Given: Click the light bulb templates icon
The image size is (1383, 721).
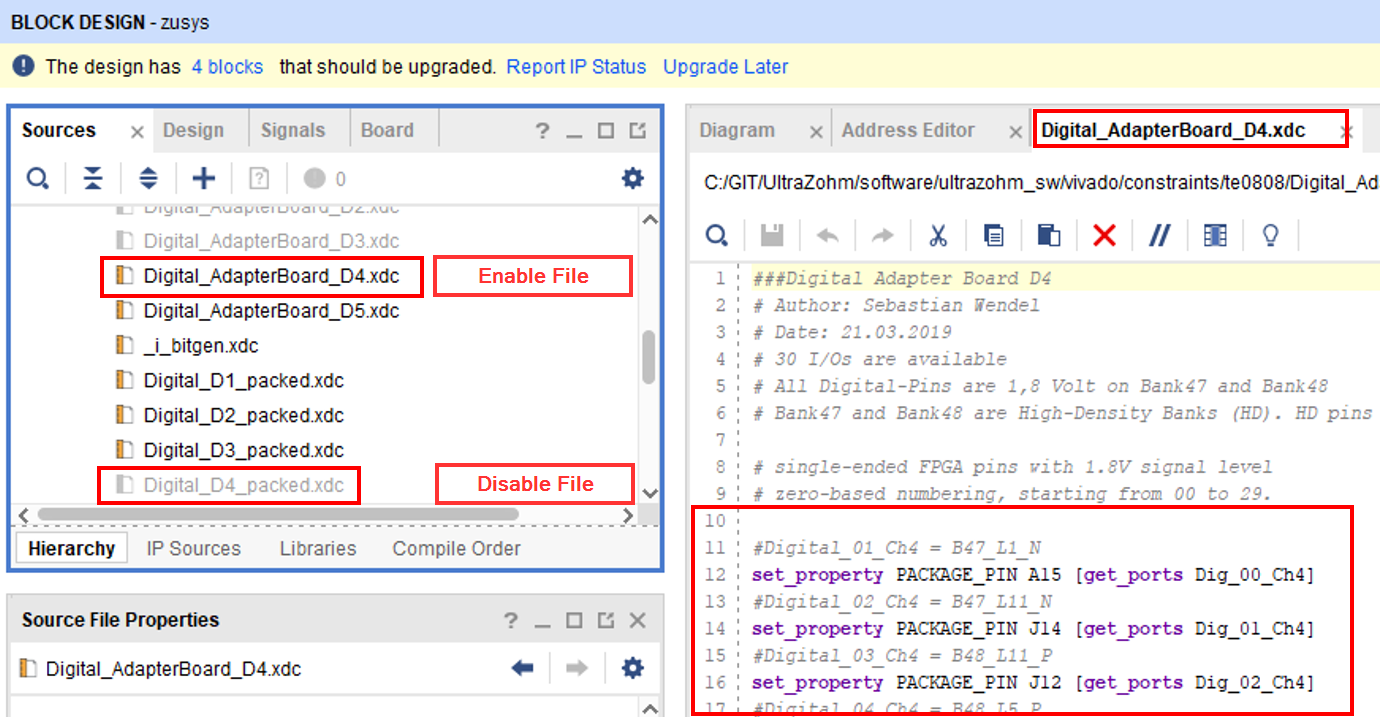Looking at the screenshot, I should (x=1270, y=235).
